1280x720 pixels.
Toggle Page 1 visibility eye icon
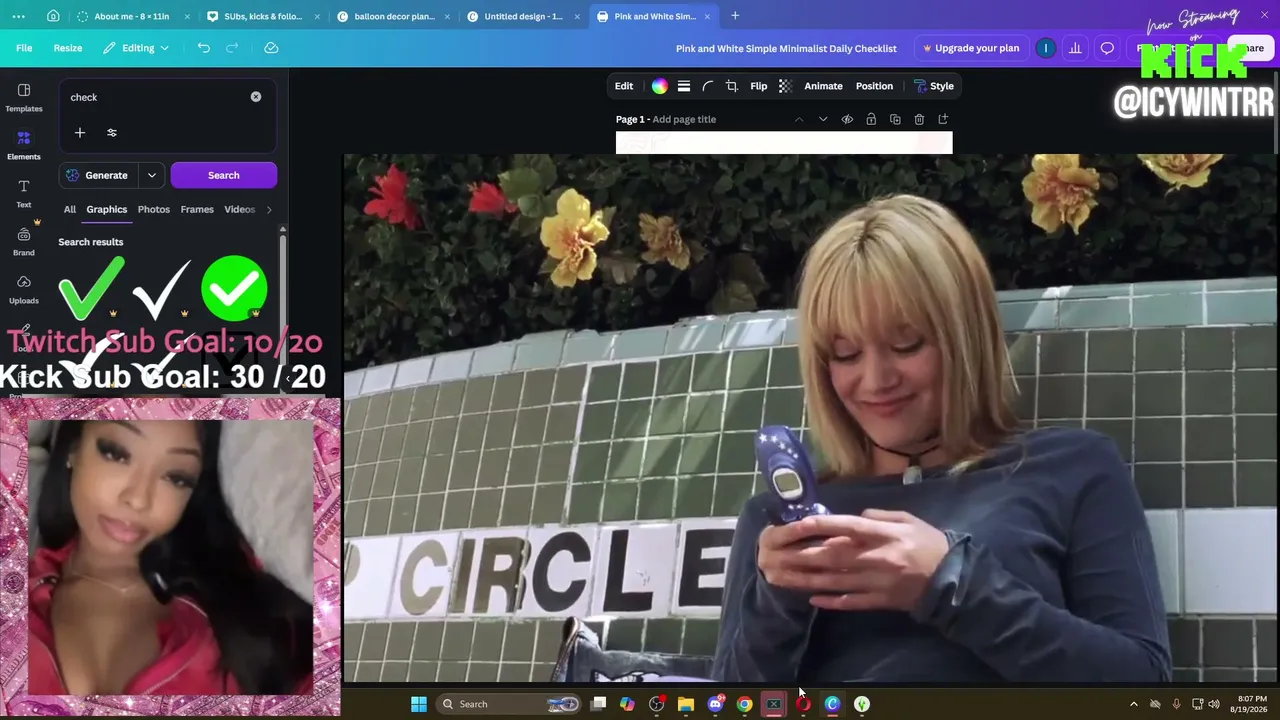coord(847,119)
